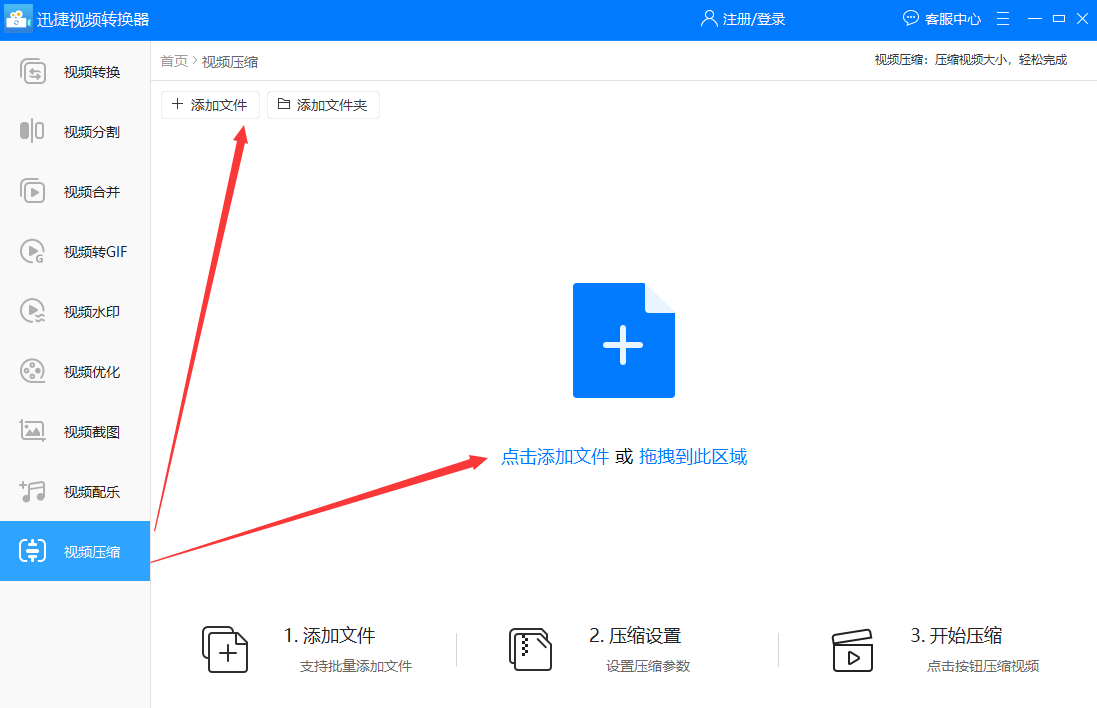The image size is (1097, 708).
Task: Click the 压缩视频大小，轻松完成 description text
Action: click(1001, 60)
